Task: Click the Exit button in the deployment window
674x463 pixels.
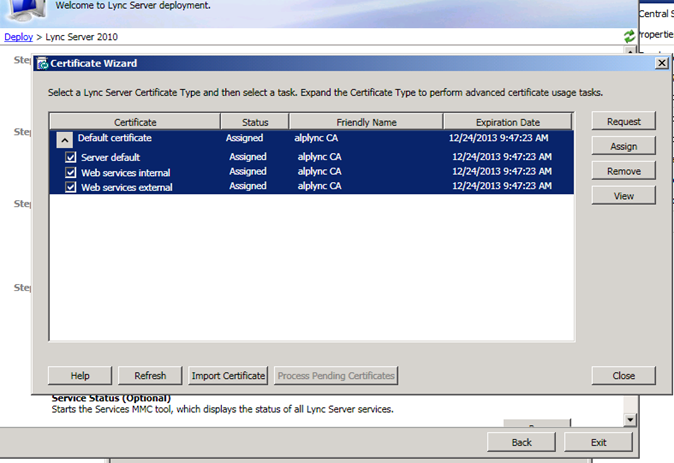Action: 598,442
